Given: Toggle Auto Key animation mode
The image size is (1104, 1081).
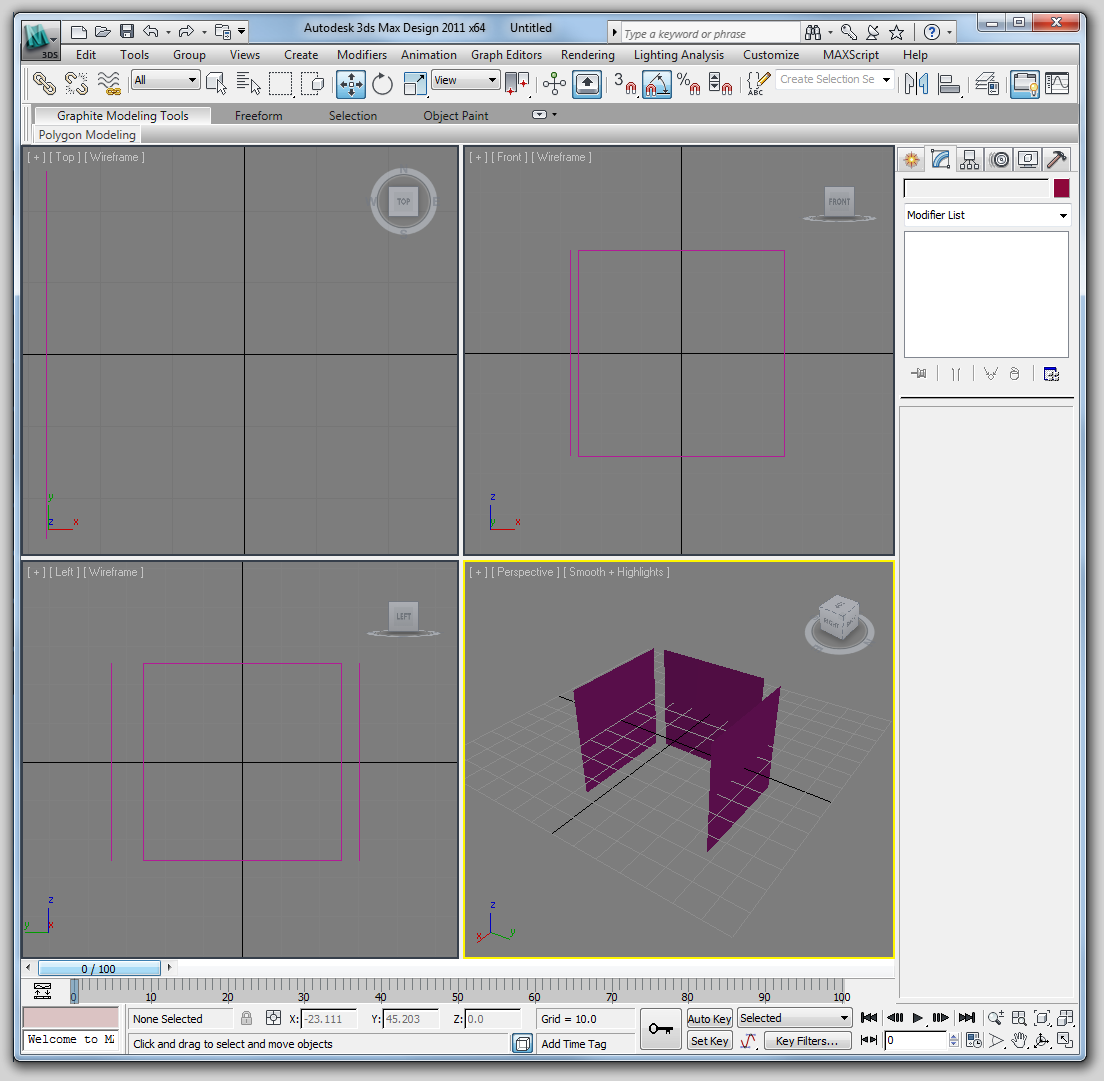Looking at the screenshot, I should tap(709, 1018).
